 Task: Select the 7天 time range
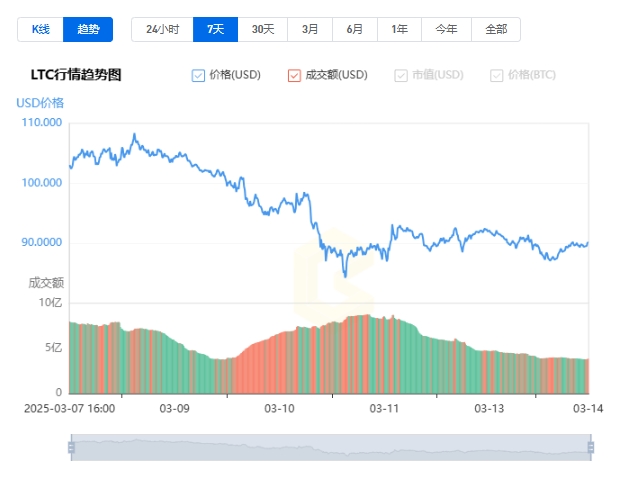pyautogui.click(x=215, y=29)
